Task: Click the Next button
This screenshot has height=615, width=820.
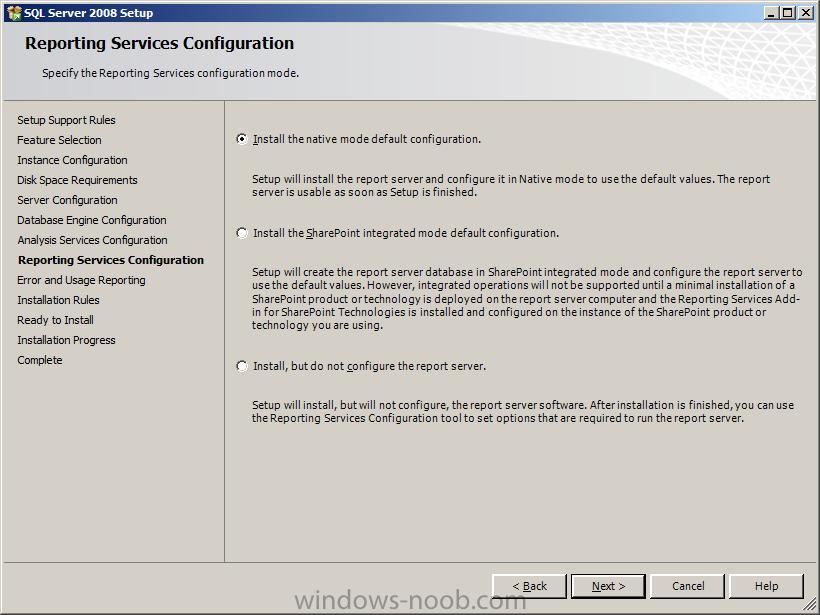Action: 608,586
